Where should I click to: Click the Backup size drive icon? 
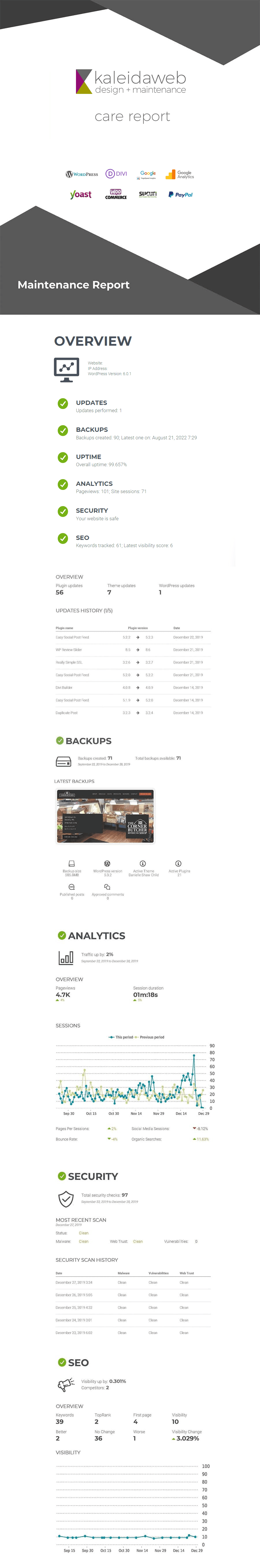tap(71, 864)
